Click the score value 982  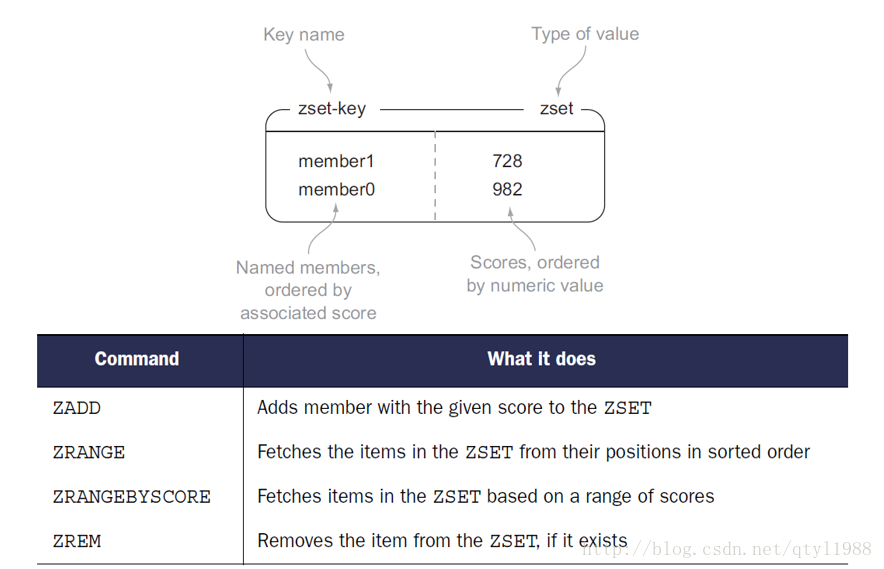pos(507,189)
